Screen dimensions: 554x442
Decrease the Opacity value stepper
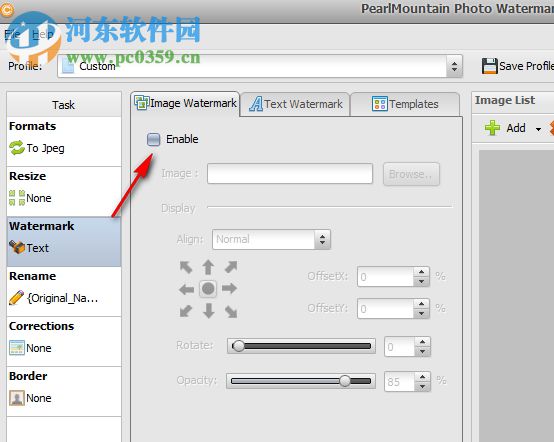click(x=422, y=387)
